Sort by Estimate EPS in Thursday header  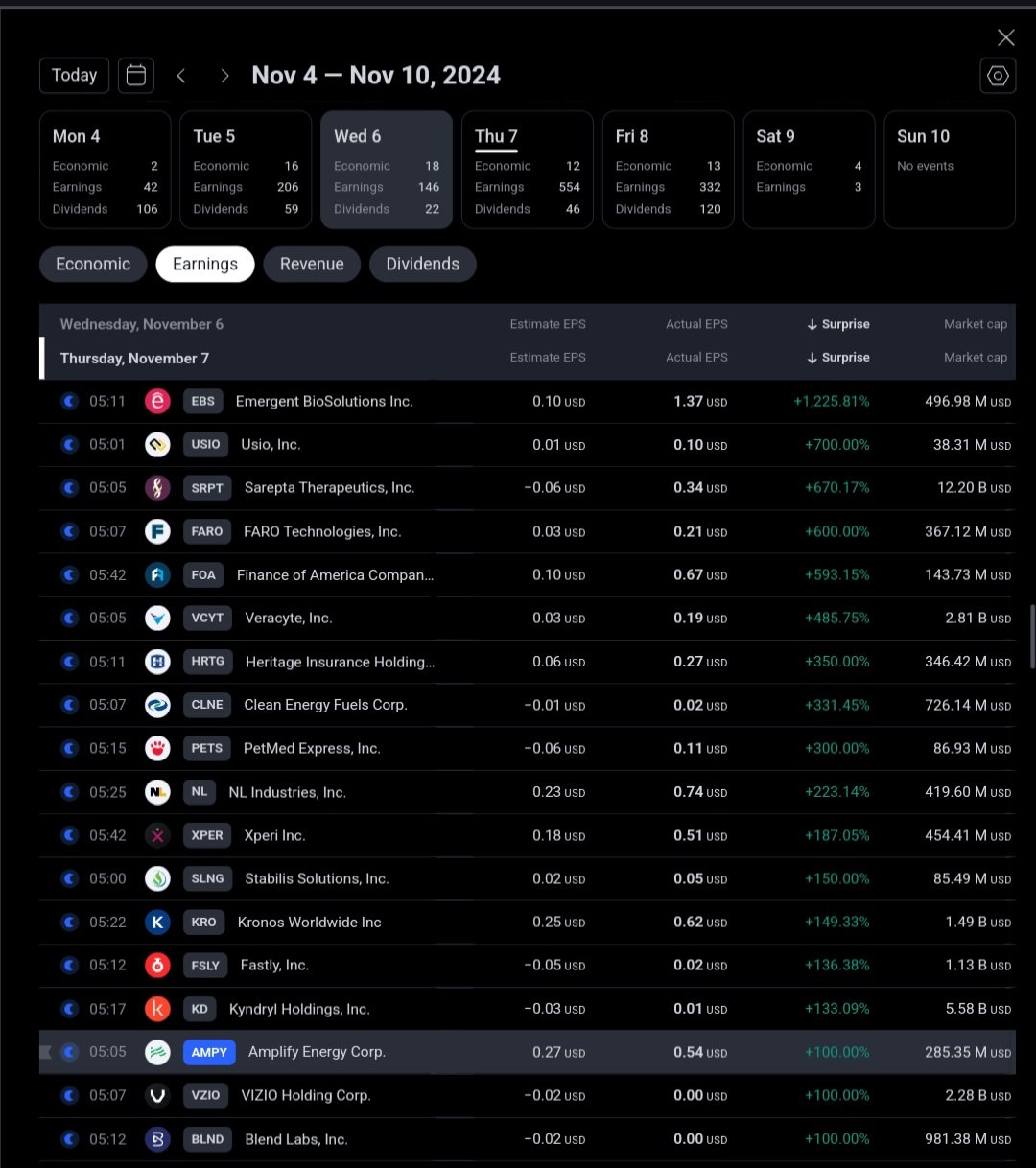(548, 358)
